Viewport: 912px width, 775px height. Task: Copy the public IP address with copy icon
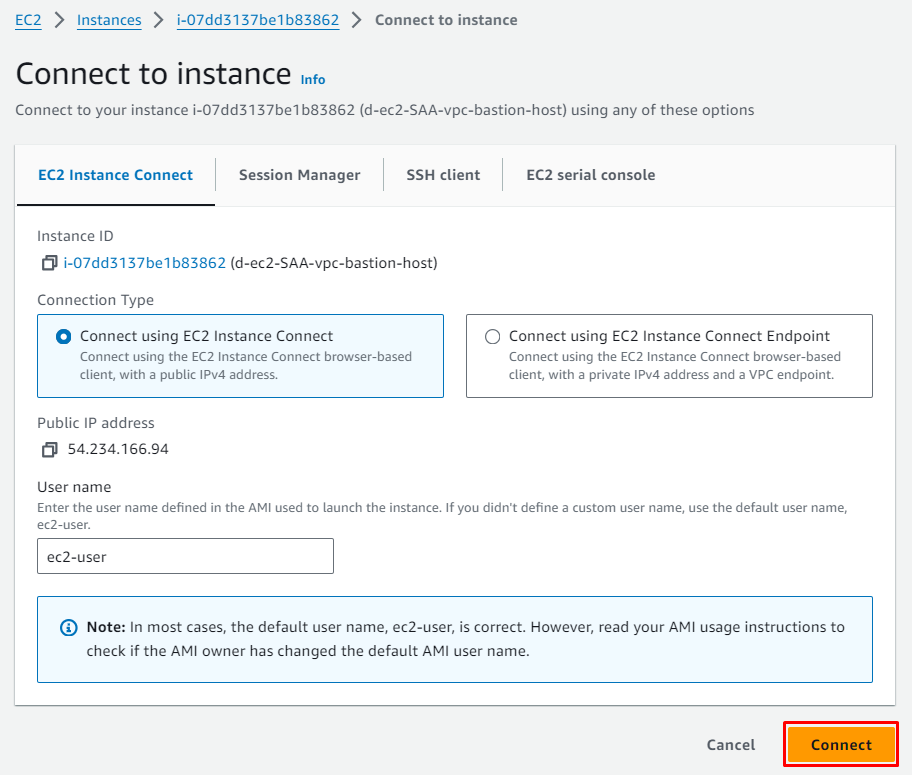(49, 450)
